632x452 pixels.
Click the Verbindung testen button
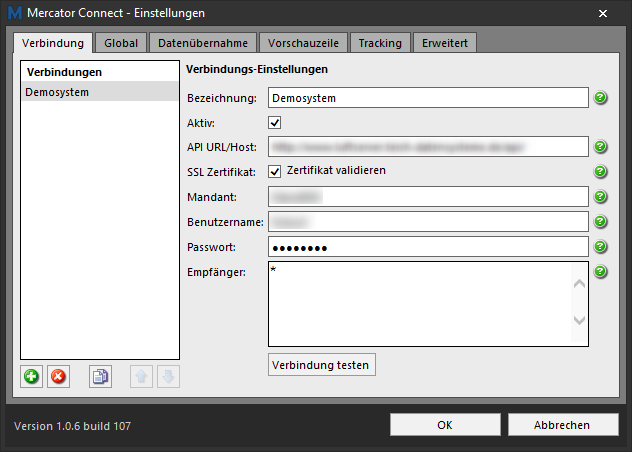click(x=322, y=365)
